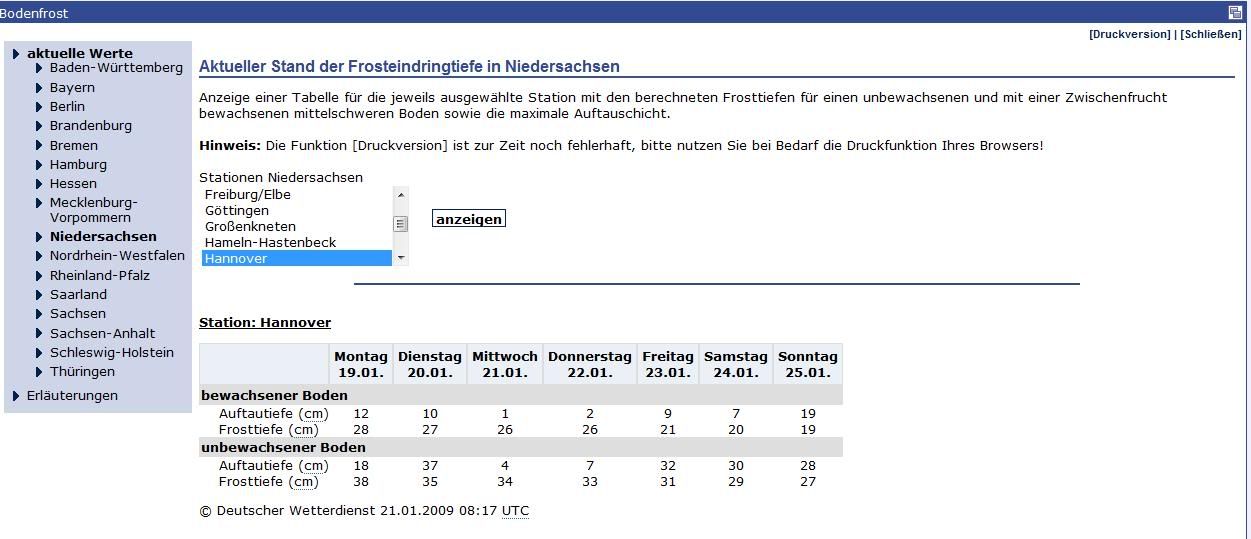This screenshot has height=539, width=1251.
Task: Choose Hameln-Hastenbeck station from list
Action: click(270, 243)
